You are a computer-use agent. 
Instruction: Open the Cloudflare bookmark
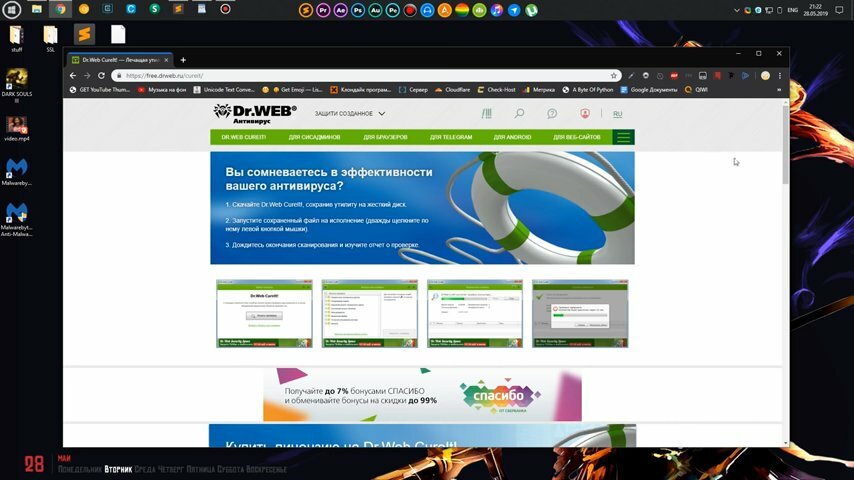(452, 90)
